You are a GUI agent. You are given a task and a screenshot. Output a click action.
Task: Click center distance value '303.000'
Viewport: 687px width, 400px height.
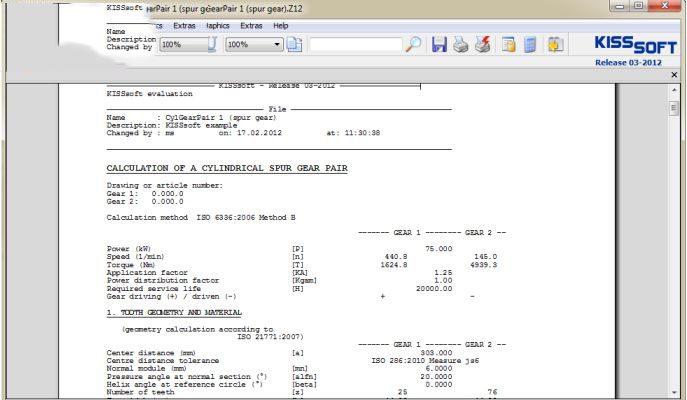436,353
